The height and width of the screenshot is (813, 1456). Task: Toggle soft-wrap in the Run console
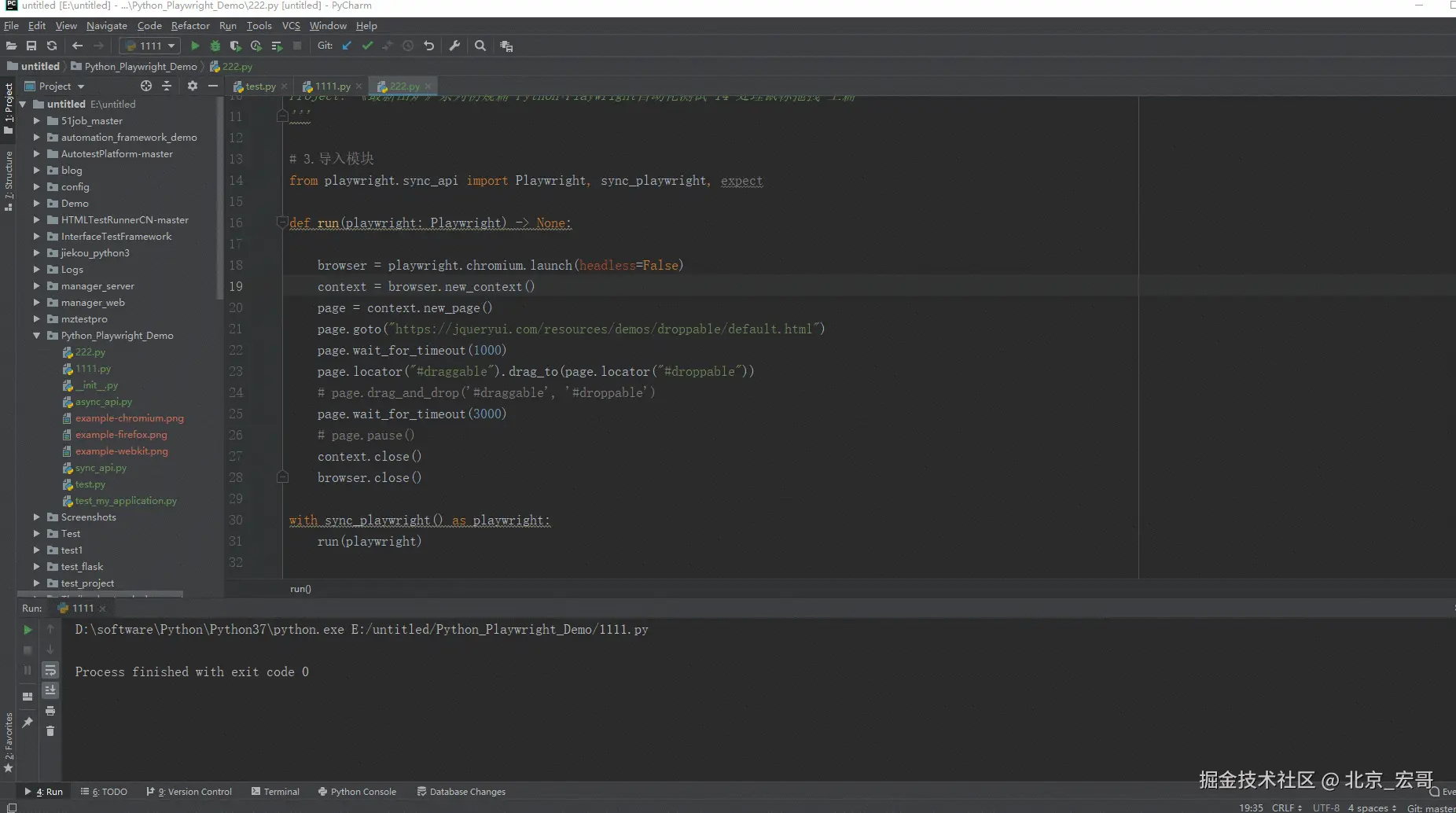(50, 670)
